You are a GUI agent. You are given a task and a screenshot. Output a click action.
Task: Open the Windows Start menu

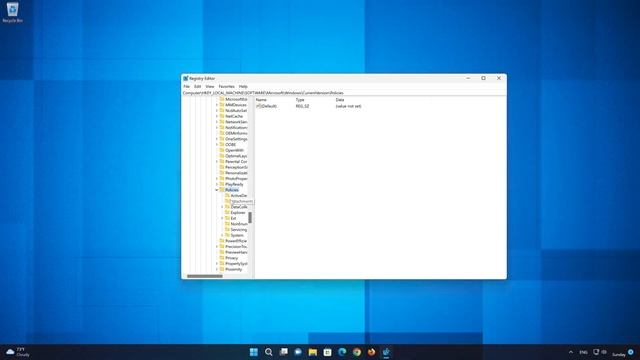tap(253, 352)
